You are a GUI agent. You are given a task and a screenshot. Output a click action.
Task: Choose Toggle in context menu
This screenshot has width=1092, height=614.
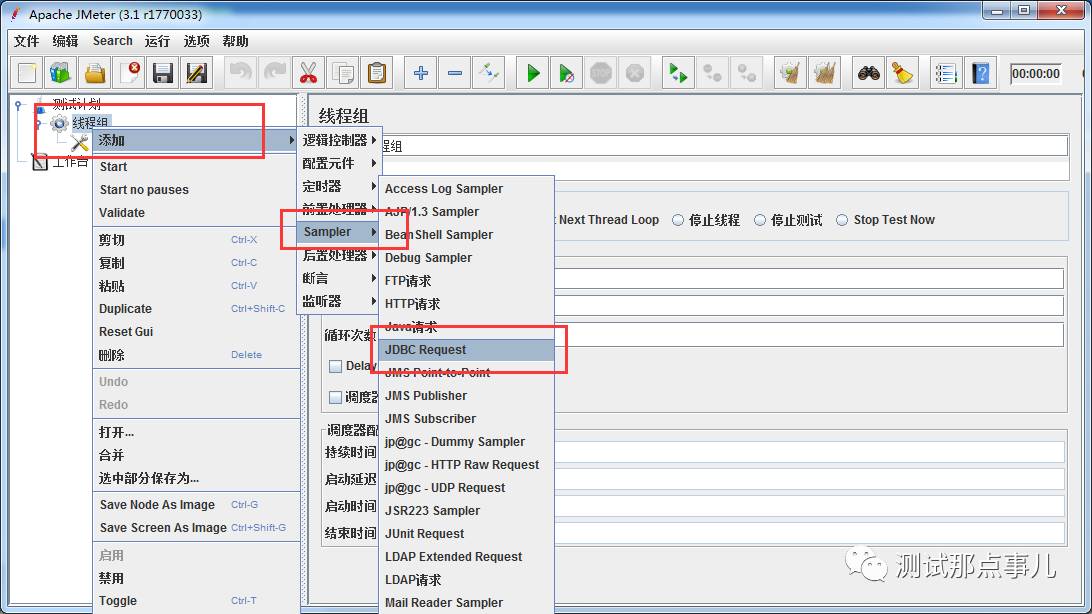coord(196,601)
